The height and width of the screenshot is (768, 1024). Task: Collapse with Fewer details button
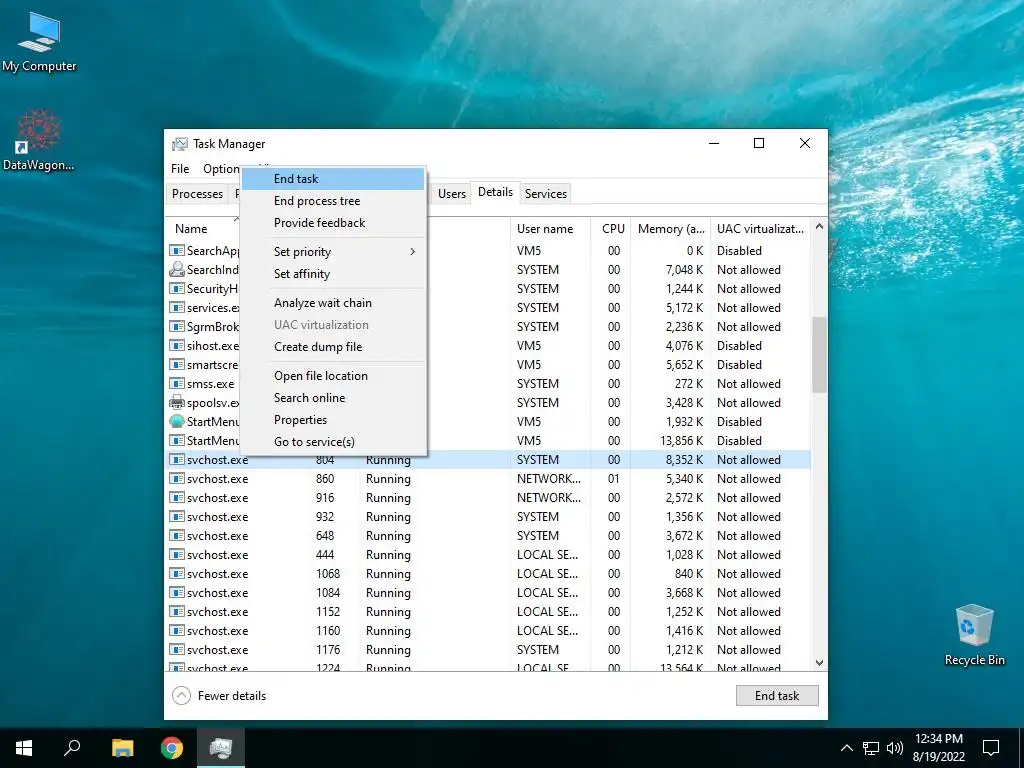219,696
